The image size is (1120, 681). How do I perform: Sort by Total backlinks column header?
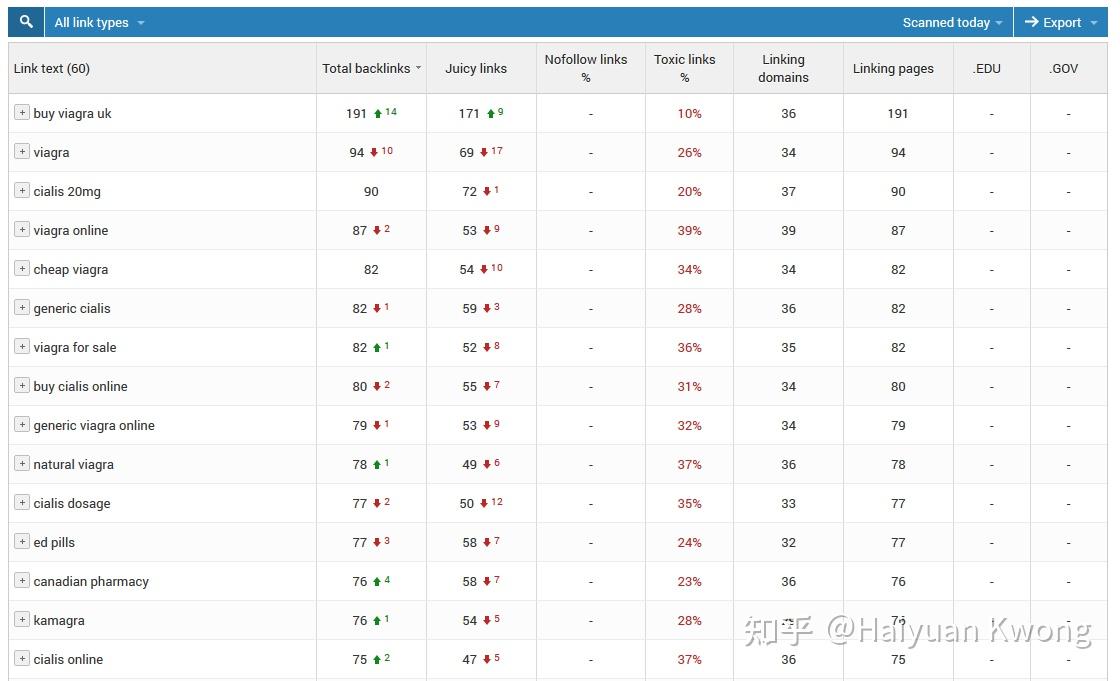(x=371, y=69)
